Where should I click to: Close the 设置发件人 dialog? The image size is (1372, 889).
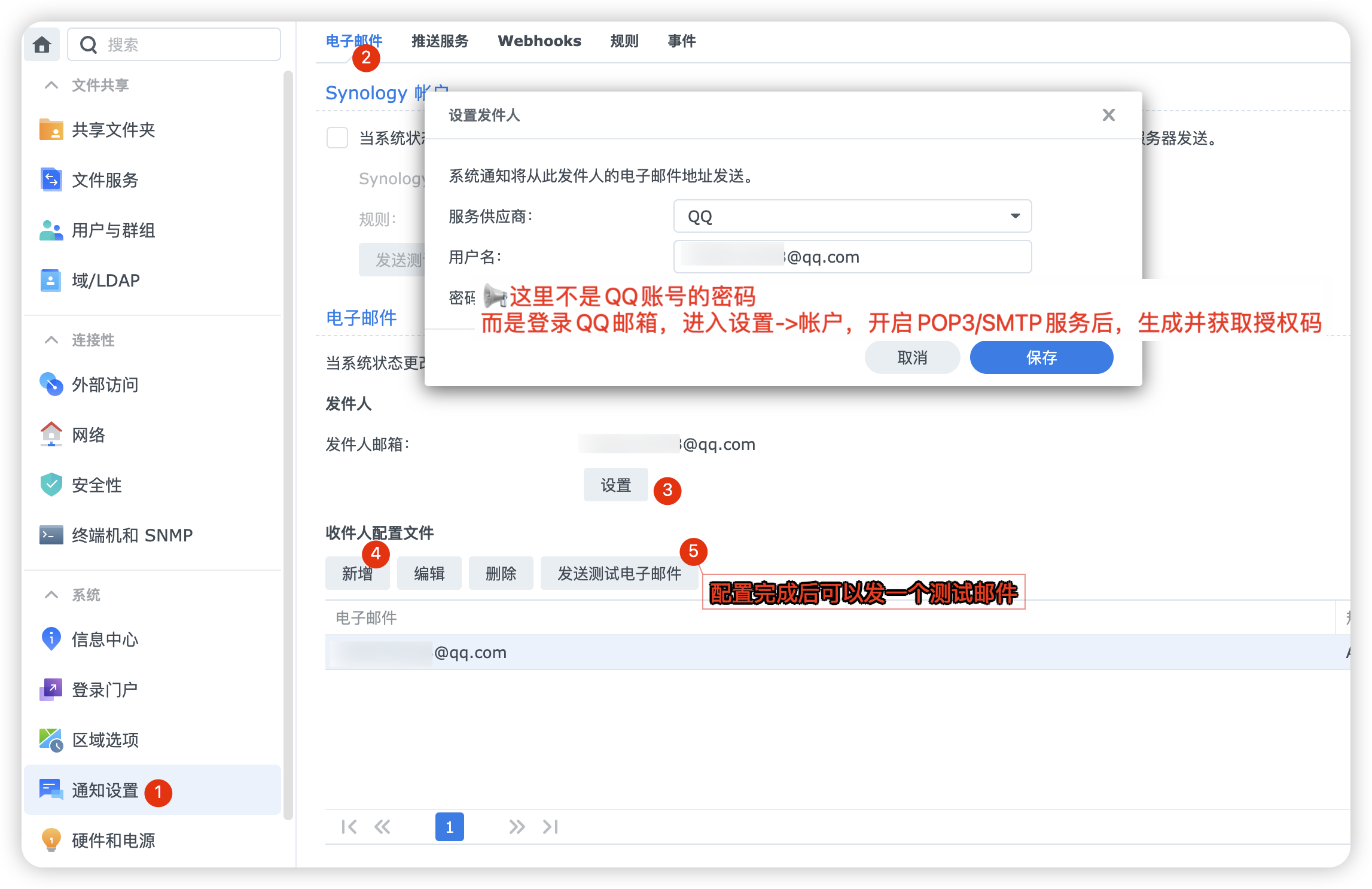point(1109,115)
